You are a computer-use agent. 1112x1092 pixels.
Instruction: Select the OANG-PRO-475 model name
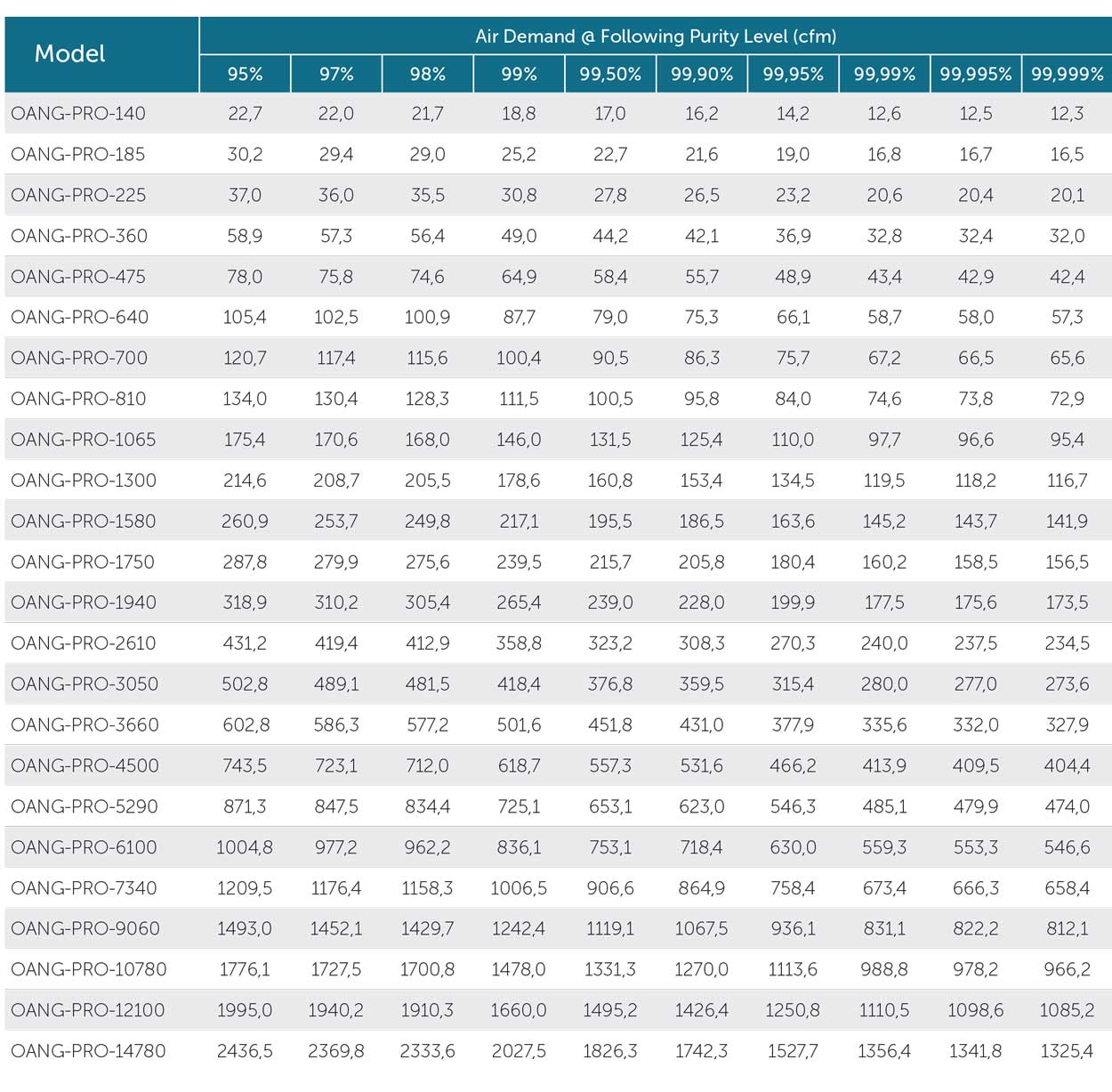pyautogui.click(x=78, y=276)
